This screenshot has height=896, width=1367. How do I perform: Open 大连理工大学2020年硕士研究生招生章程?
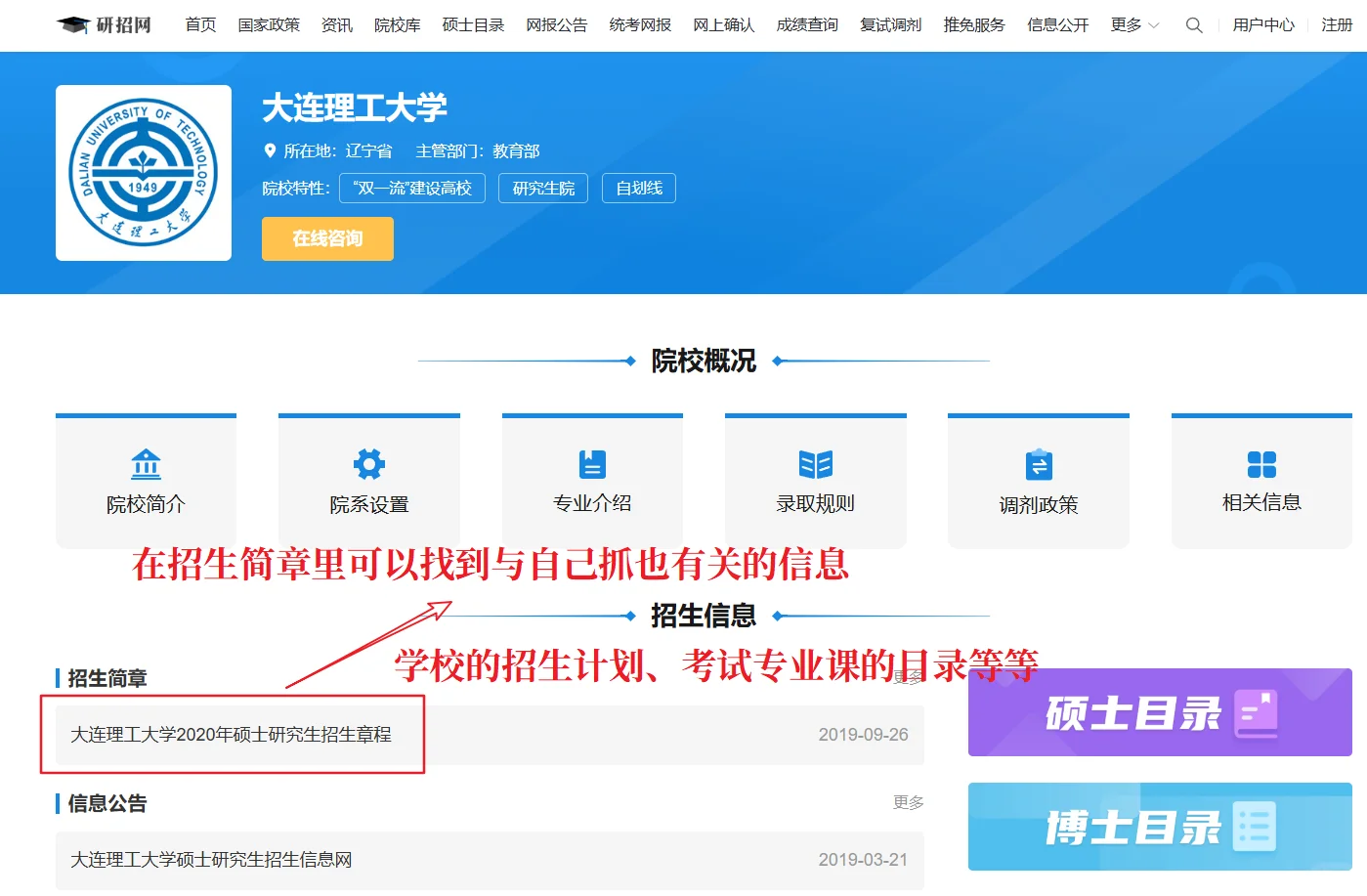click(x=231, y=734)
